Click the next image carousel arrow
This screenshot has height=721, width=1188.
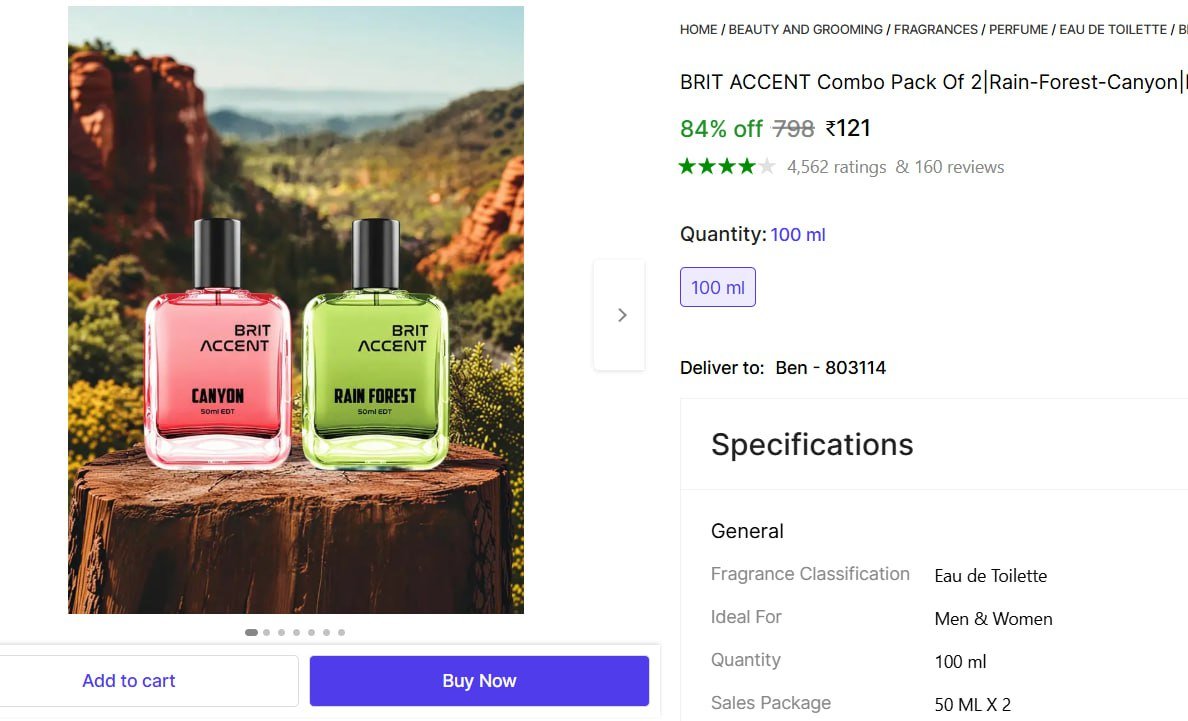point(620,314)
